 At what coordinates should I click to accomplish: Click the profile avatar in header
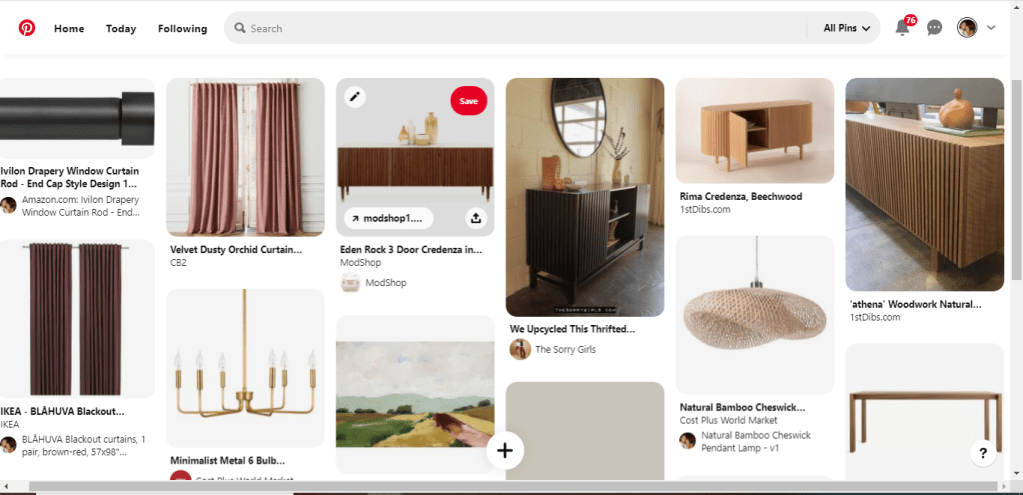[966, 28]
